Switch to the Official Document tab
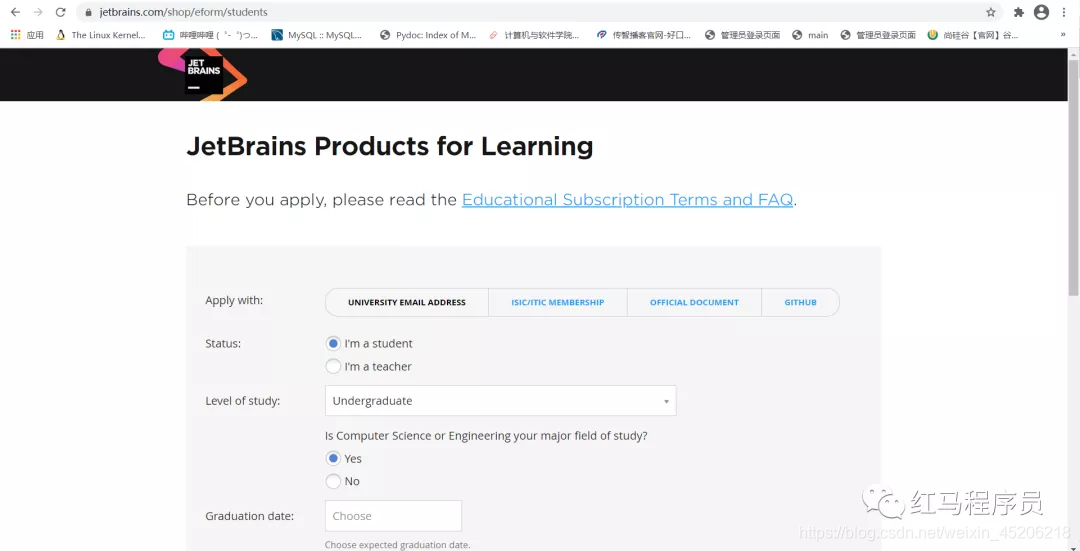This screenshot has width=1080, height=551. 694,302
